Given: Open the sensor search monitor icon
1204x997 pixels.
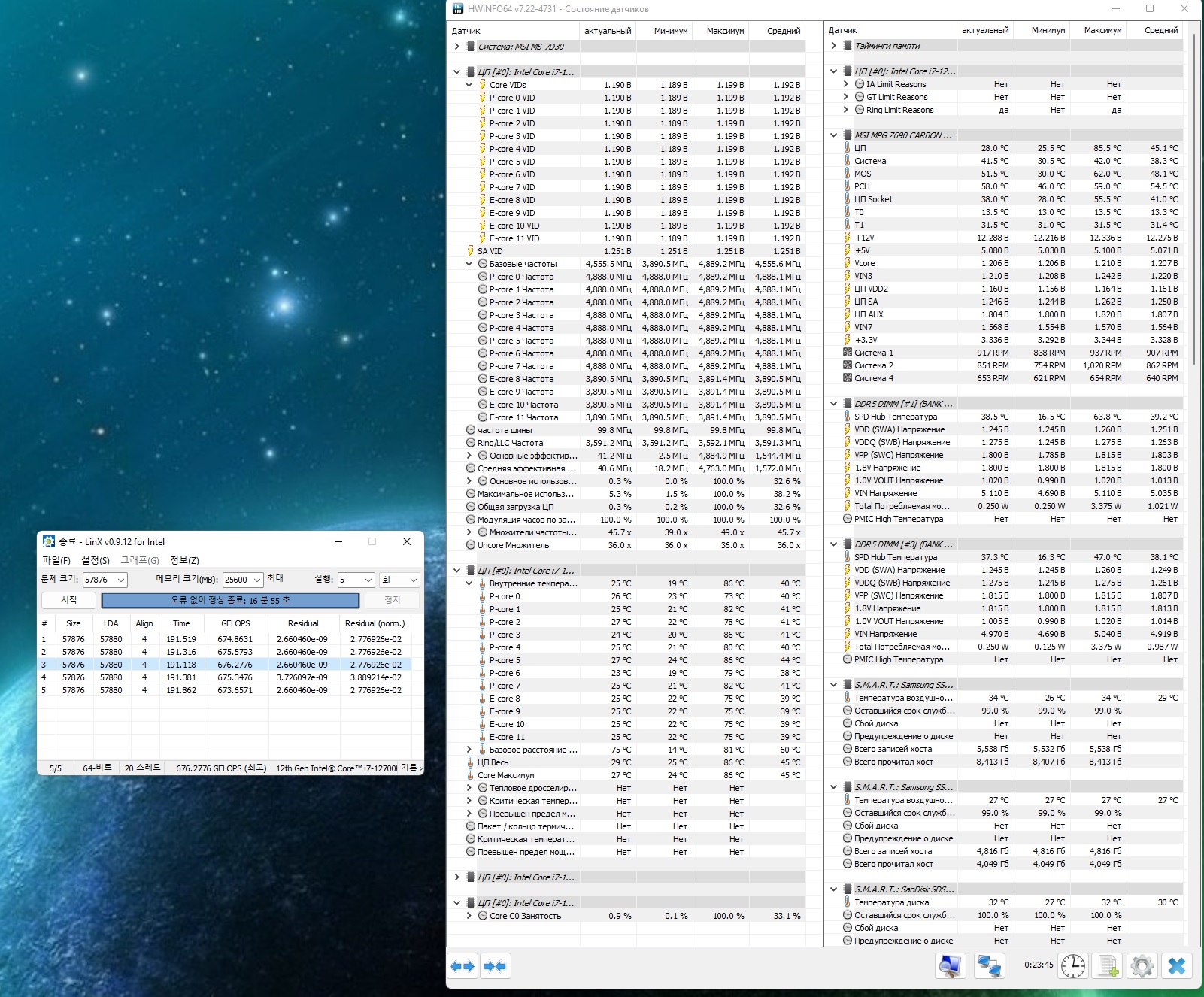Looking at the screenshot, I should [x=951, y=965].
